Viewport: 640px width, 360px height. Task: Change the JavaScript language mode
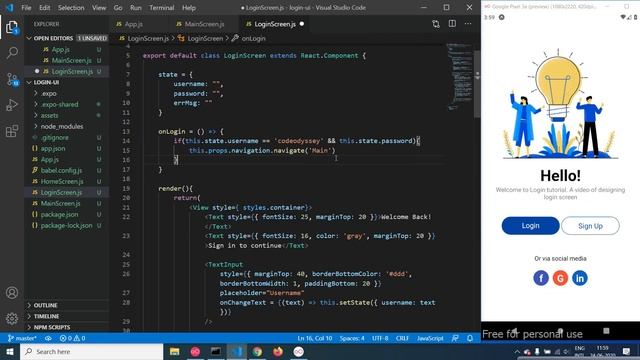coord(430,338)
